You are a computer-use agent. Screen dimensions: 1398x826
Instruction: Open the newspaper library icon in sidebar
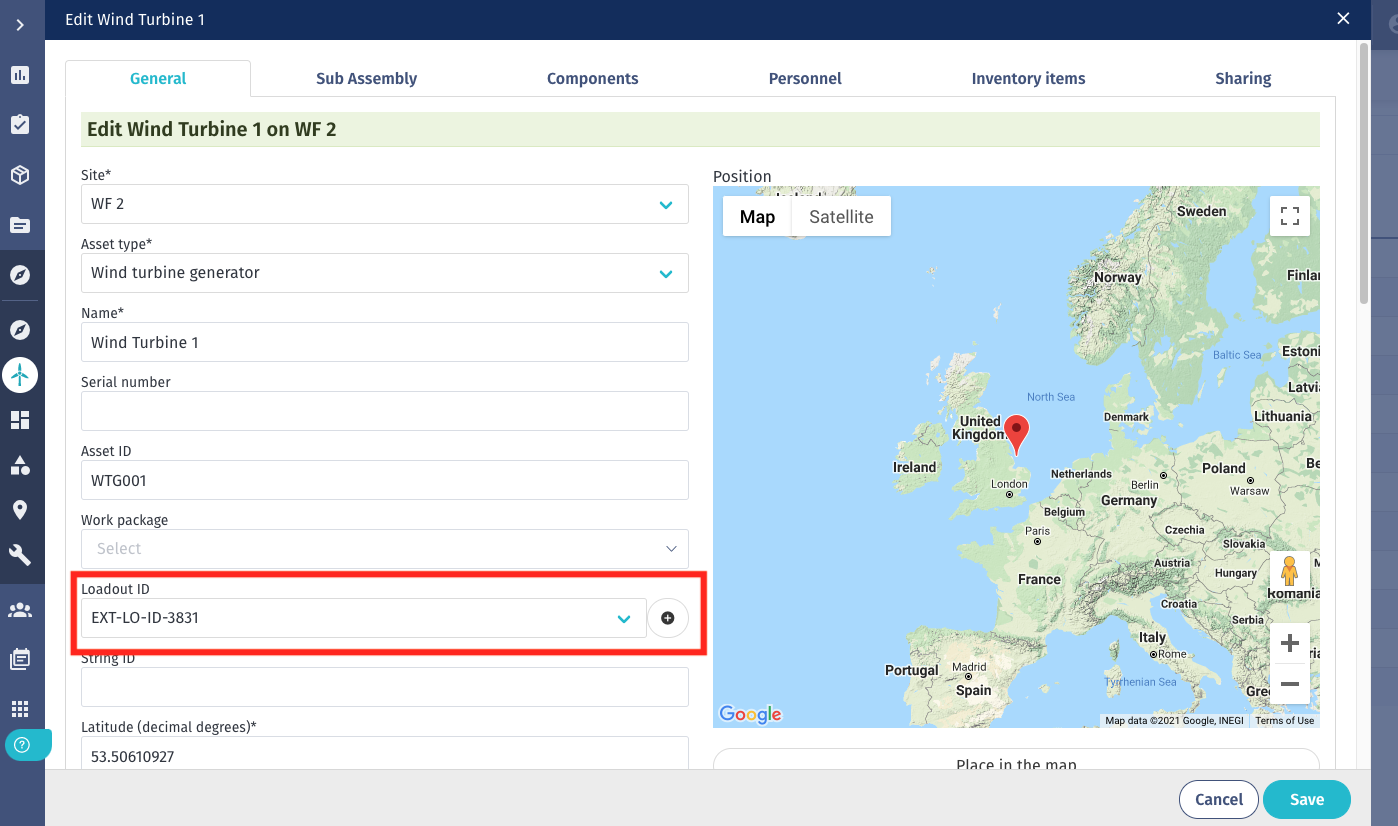[20, 659]
